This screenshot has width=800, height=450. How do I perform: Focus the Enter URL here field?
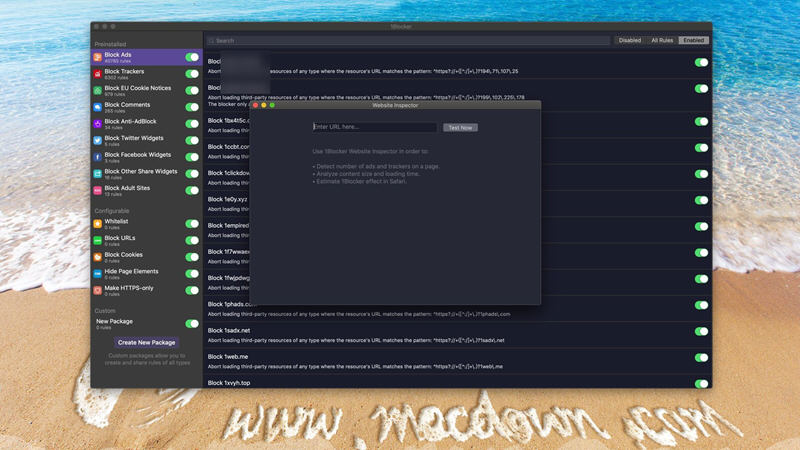click(374, 127)
